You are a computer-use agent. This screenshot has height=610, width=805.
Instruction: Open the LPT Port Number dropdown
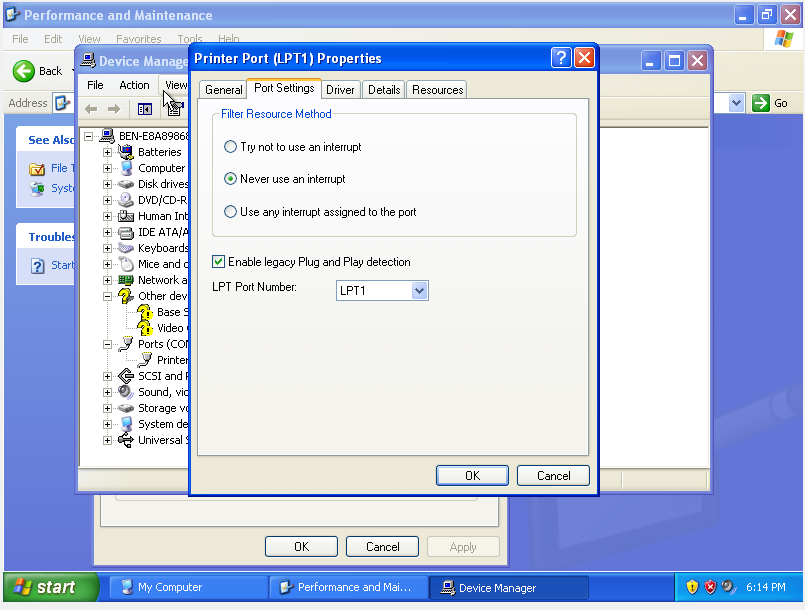tap(419, 291)
